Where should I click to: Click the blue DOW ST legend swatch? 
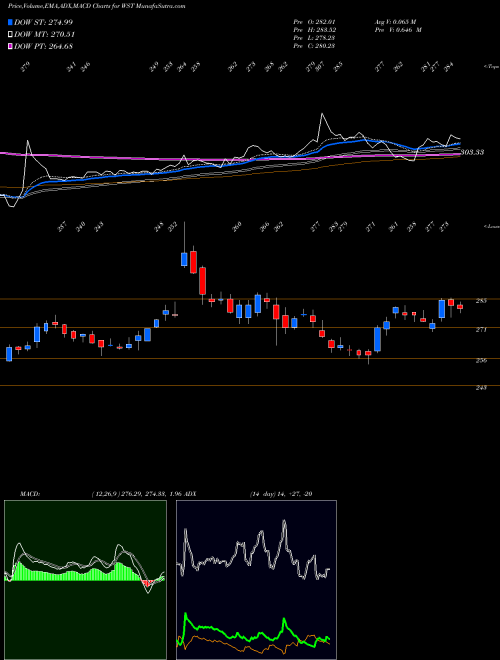click(10, 22)
